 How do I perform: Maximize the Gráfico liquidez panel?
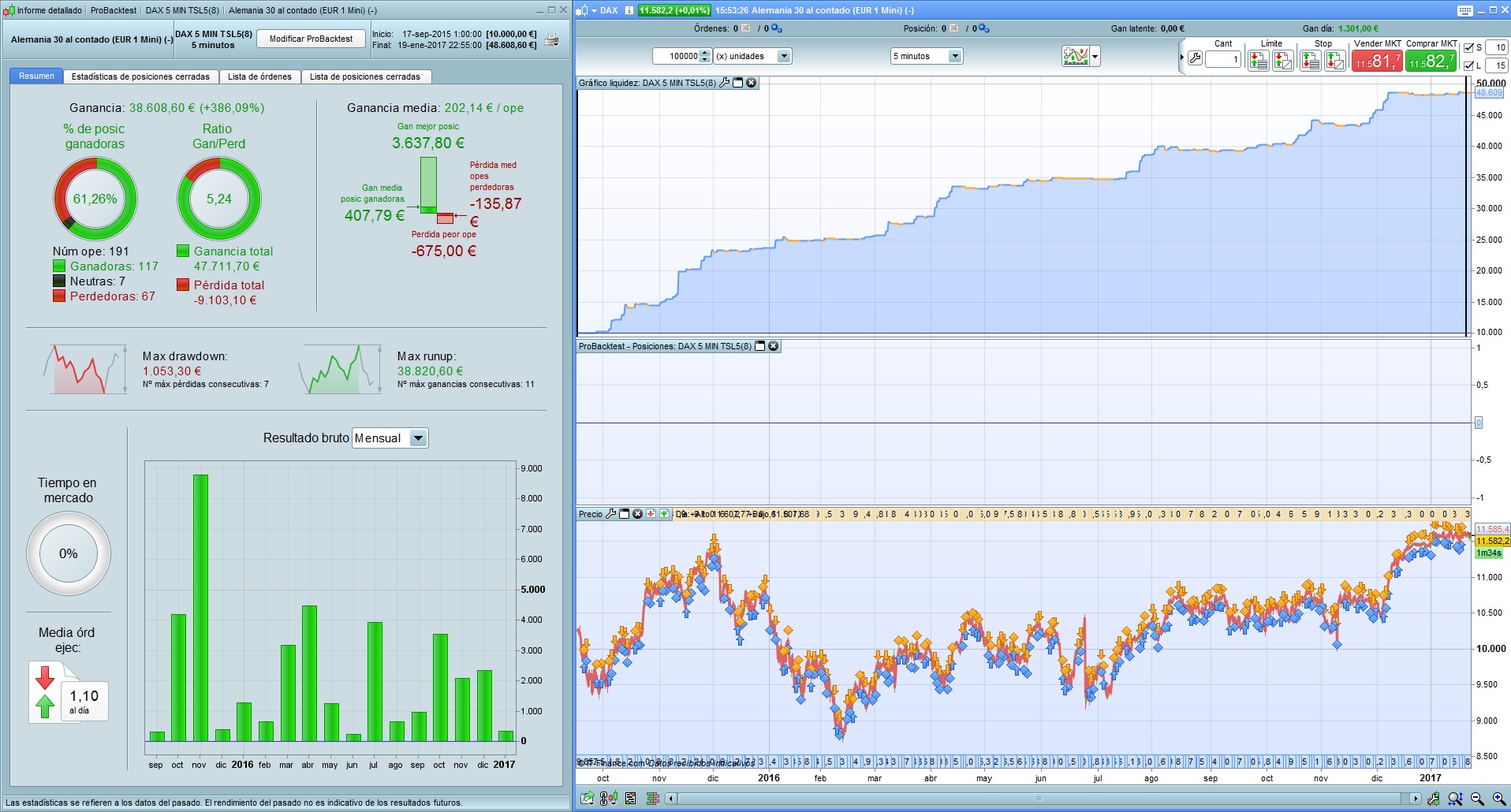(738, 83)
